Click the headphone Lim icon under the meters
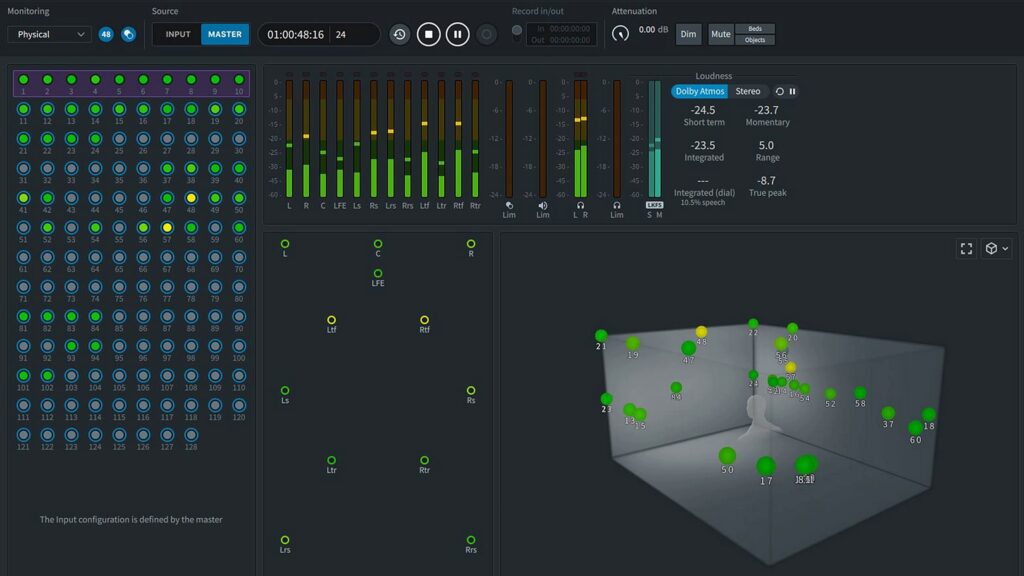 point(617,207)
